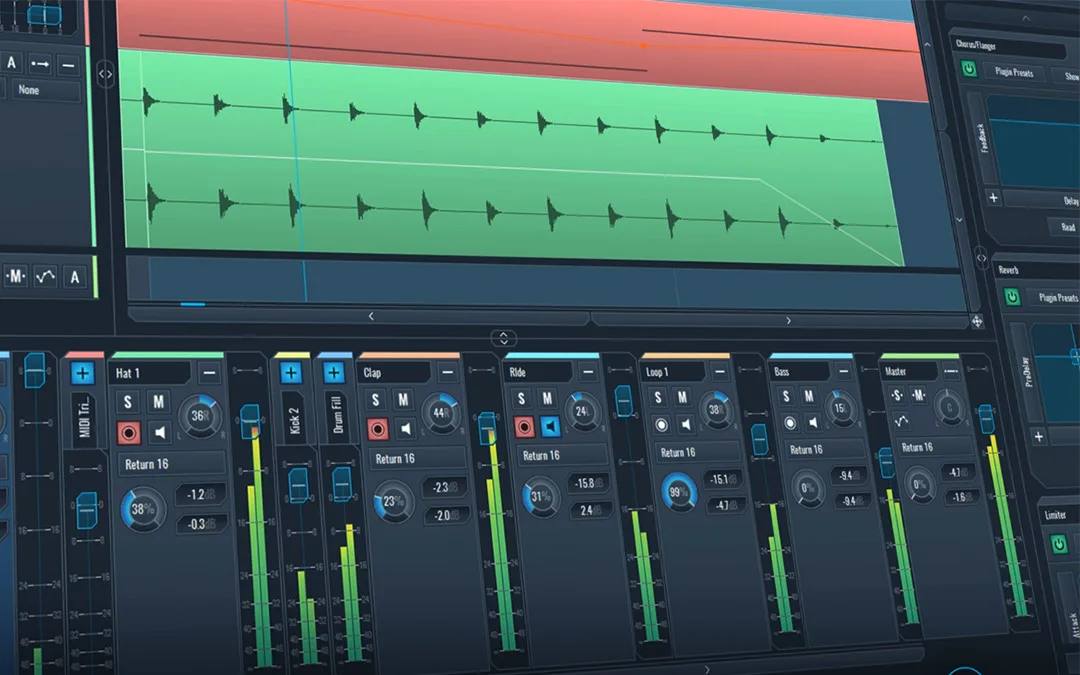
Task: Solo the Hat 1 channel
Action: [x=127, y=402]
